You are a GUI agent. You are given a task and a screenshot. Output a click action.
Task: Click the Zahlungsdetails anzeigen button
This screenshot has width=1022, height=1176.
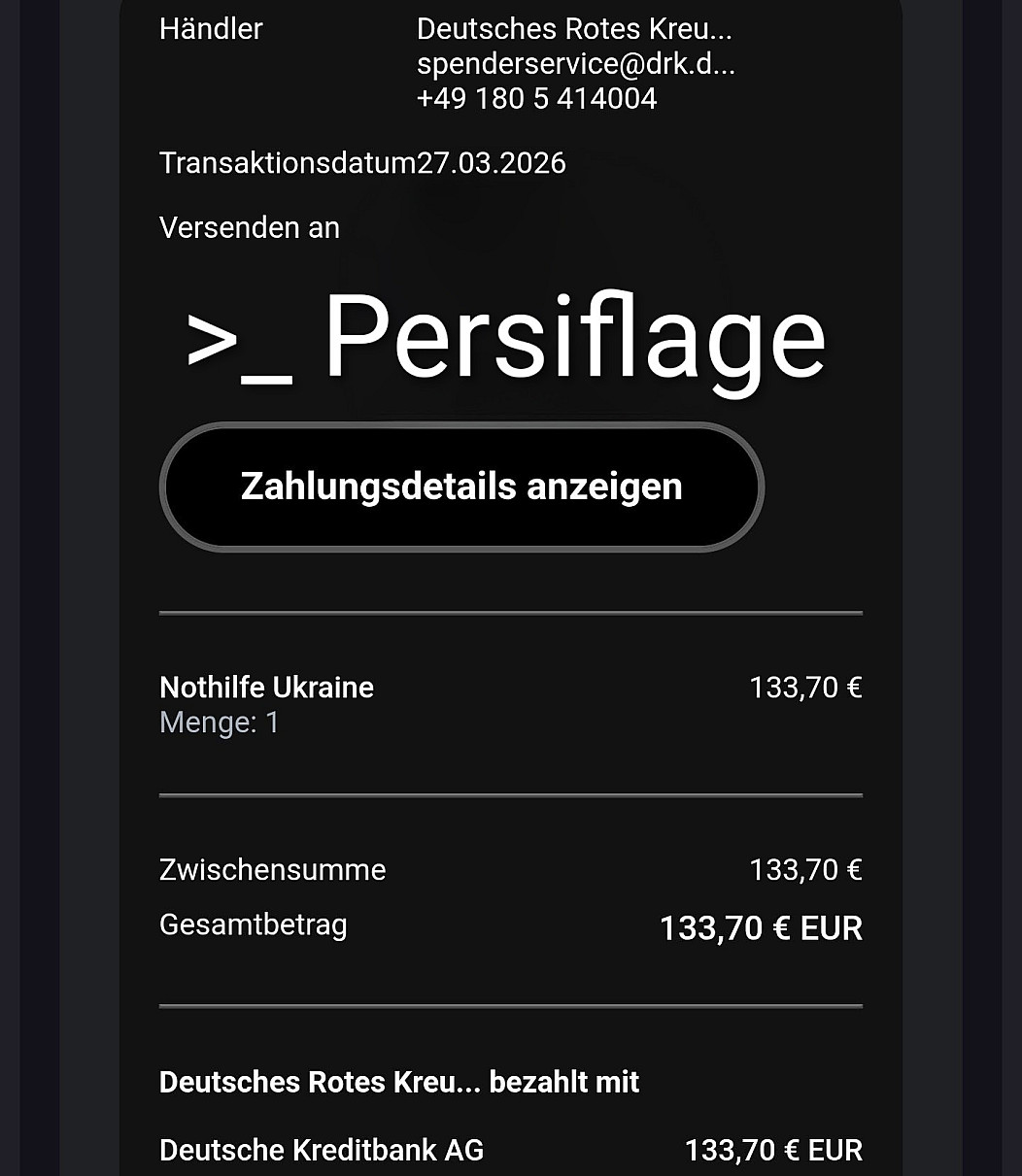(x=461, y=487)
